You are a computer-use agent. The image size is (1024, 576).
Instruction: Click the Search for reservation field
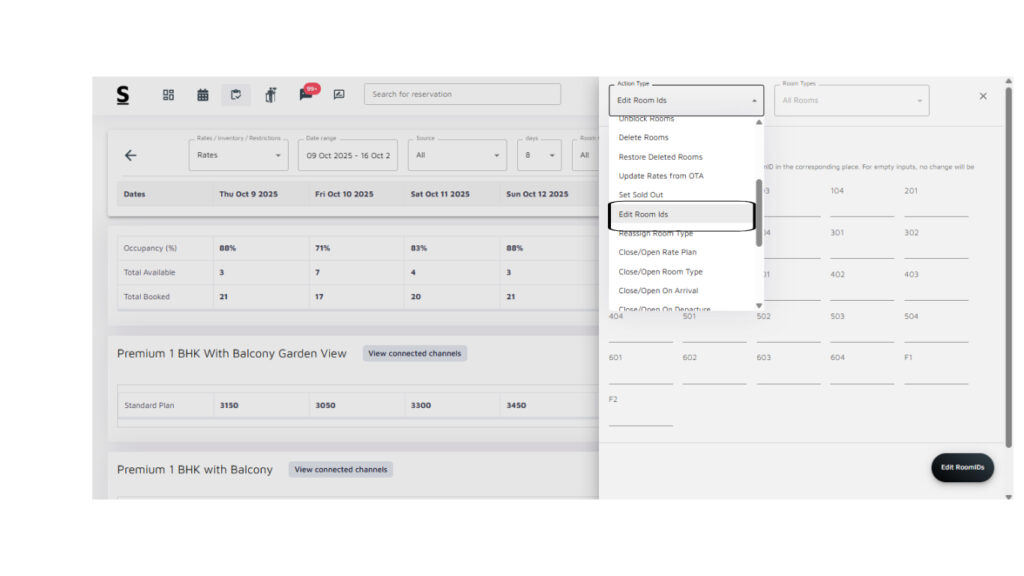pos(461,95)
